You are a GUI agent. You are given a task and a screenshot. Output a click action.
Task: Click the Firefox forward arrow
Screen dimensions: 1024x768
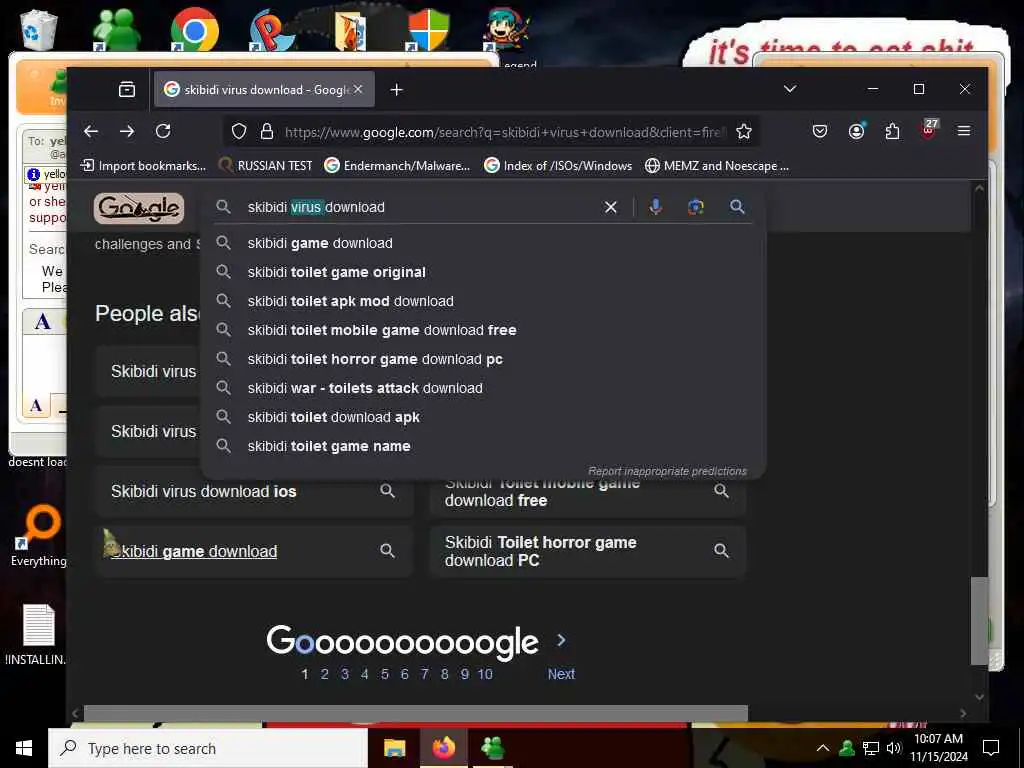(x=127, y=131)
